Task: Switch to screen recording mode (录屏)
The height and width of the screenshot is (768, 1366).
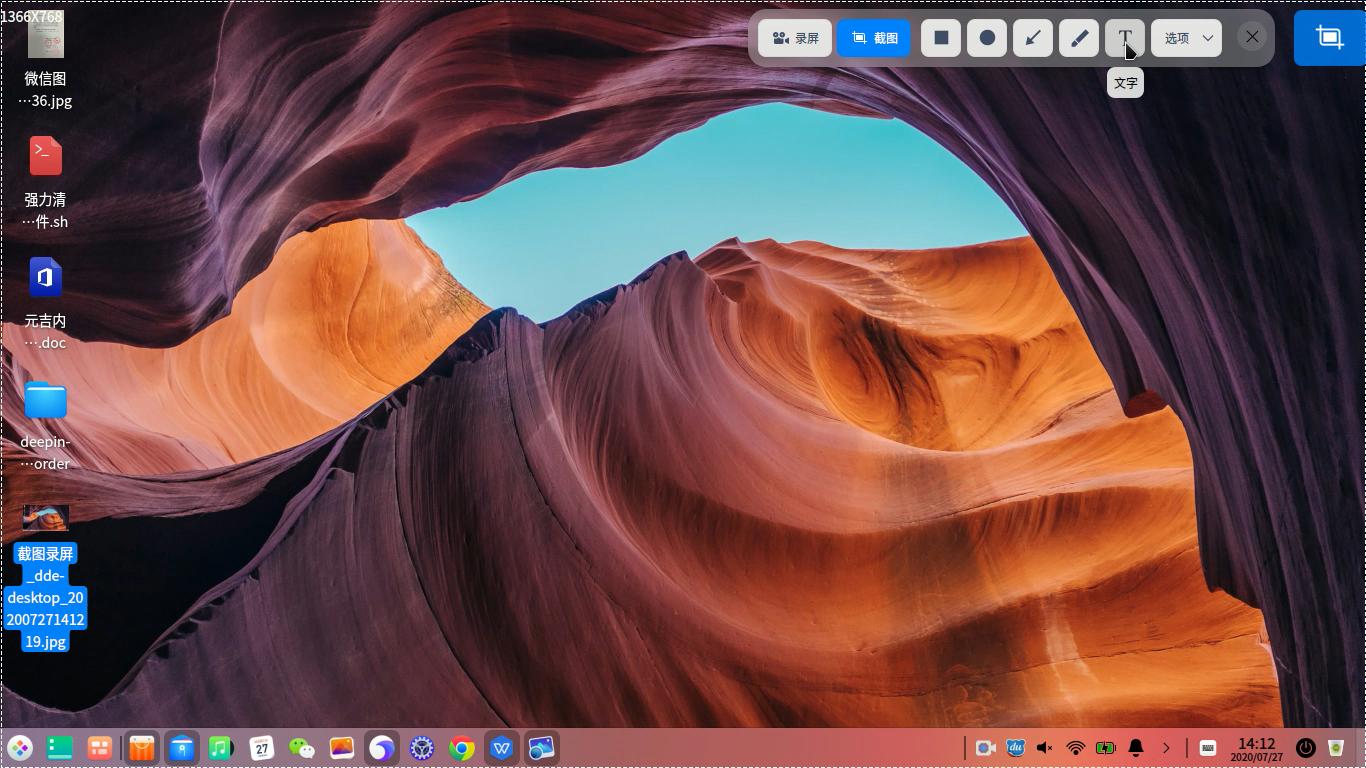Action: (795, 38)
